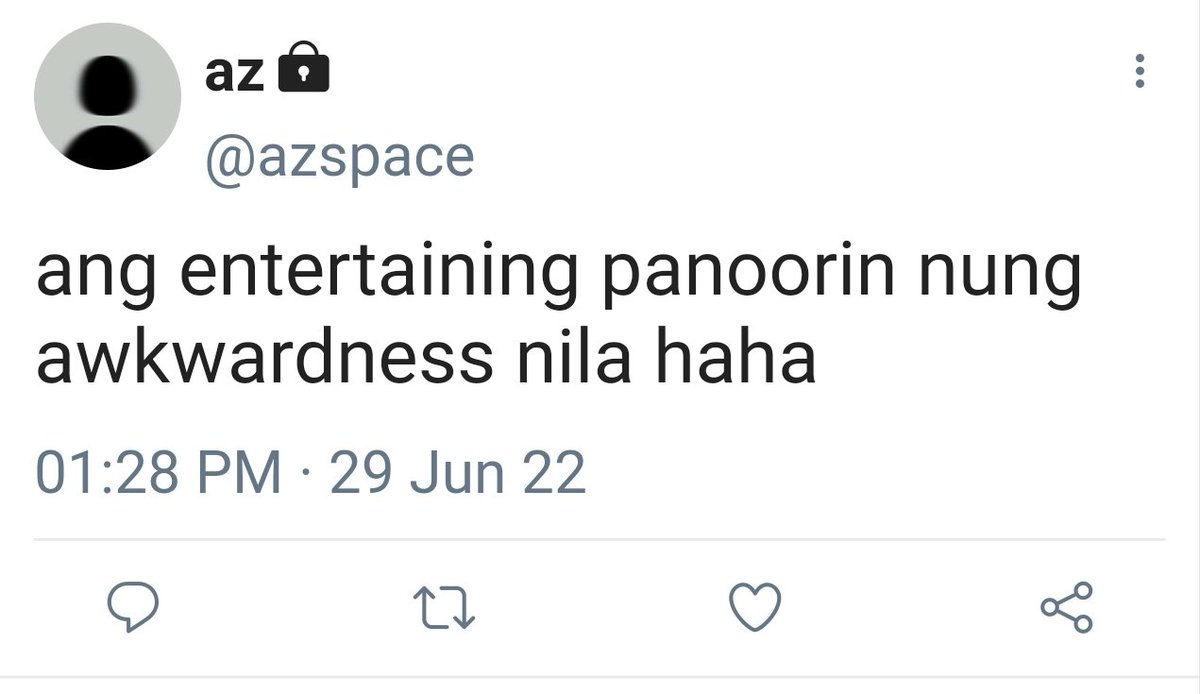
Task: Open the az profile avatar picture
Action: pos(108,97)
